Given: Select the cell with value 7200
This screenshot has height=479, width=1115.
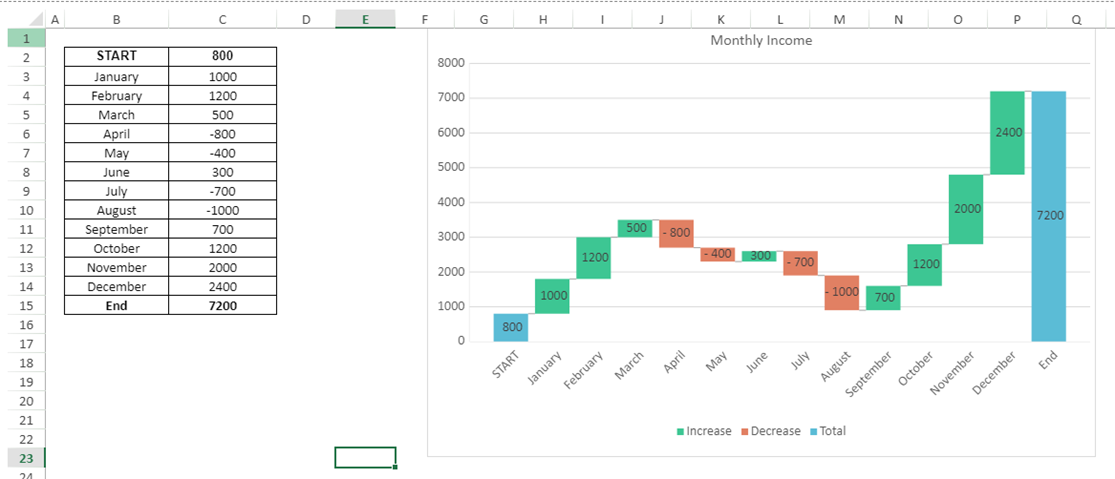Looking at the screenshot, I should 223,306.
